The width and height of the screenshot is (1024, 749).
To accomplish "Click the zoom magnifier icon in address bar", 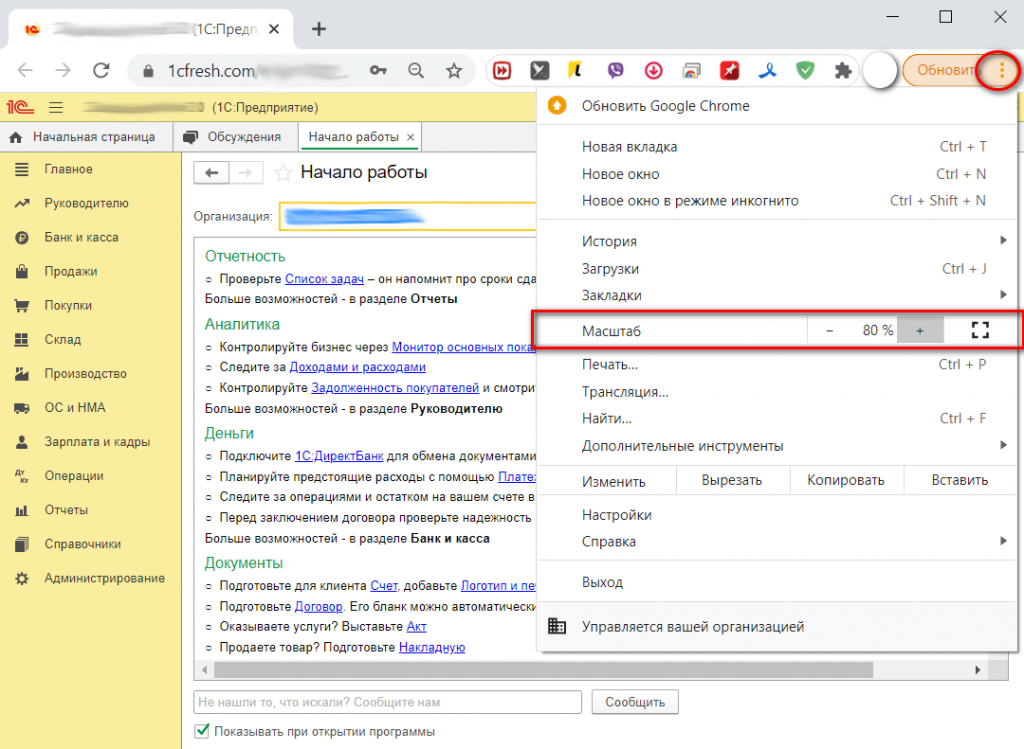I will [416, 71].
